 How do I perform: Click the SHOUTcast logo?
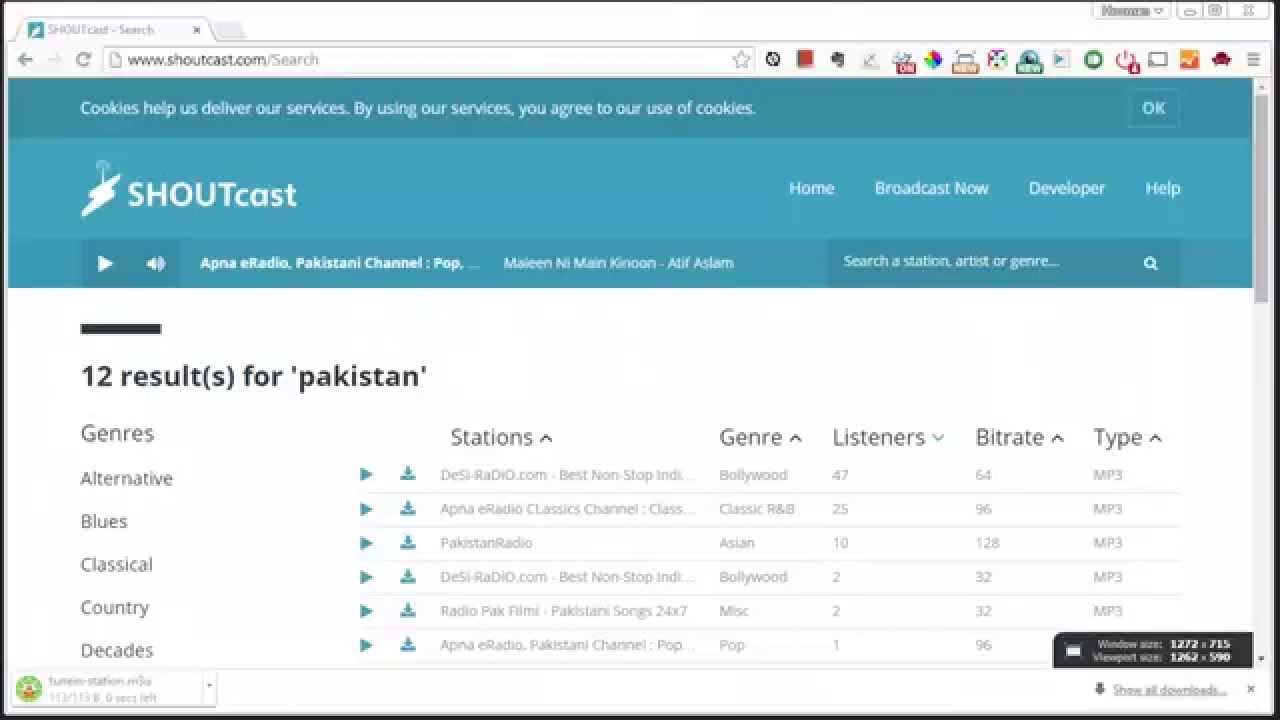point(189,189)
